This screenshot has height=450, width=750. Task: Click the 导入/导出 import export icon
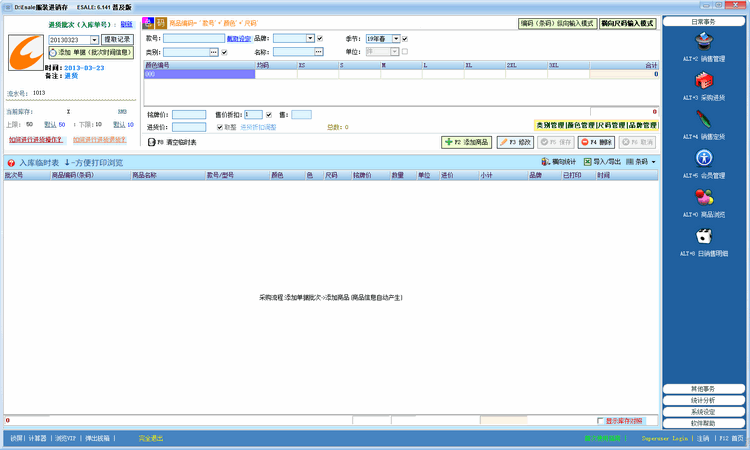[x=588, y=160]
